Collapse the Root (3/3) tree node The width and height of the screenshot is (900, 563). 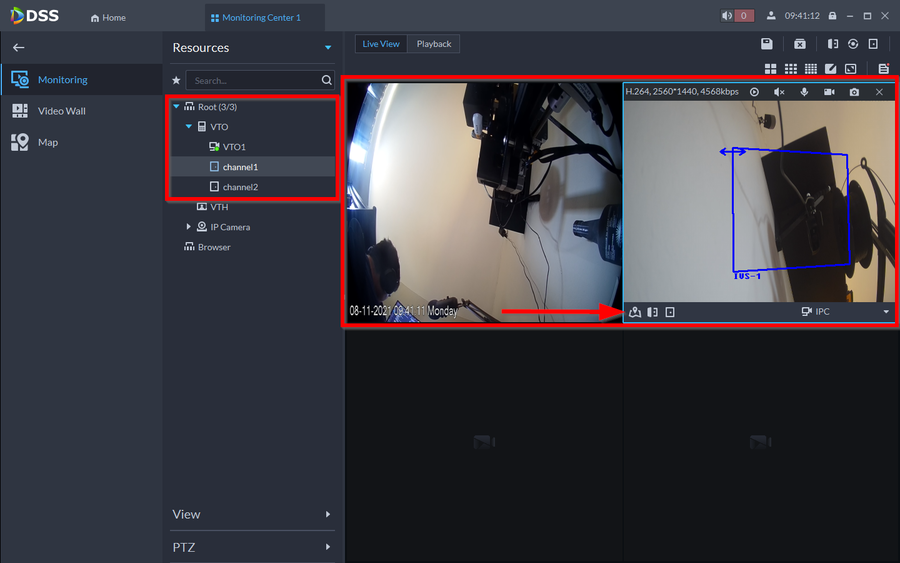176,107
